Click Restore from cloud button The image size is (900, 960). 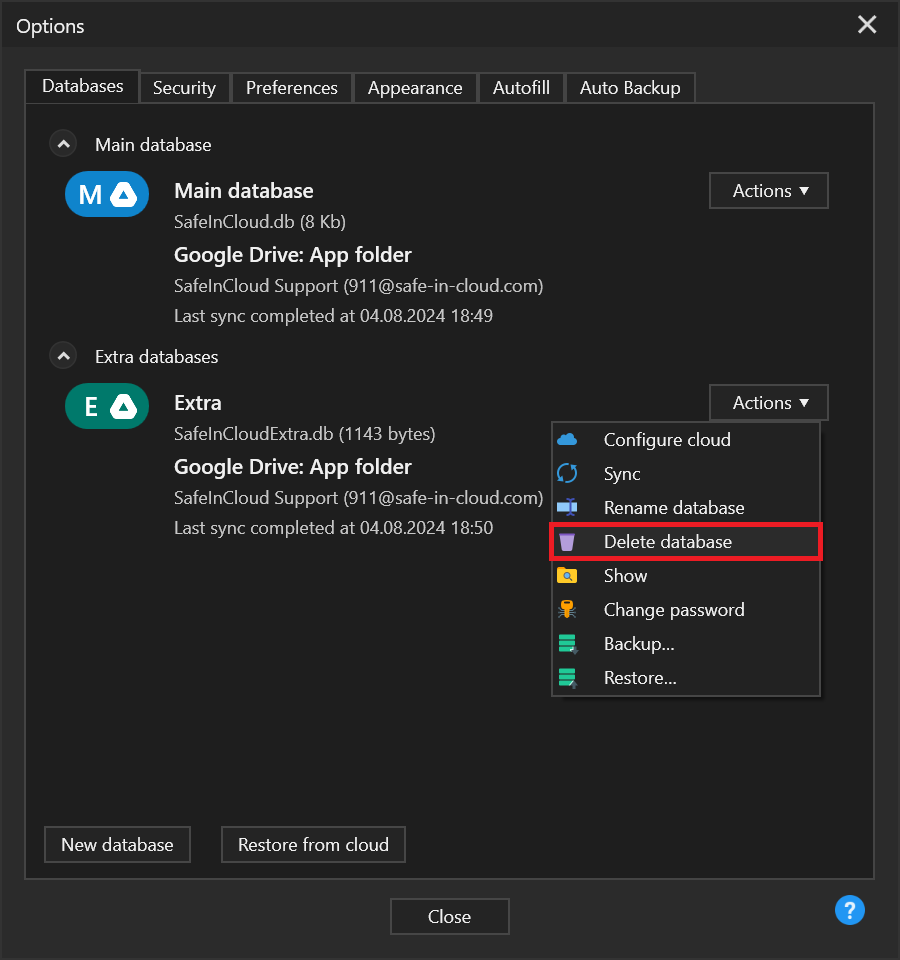click(x=313, y=845)
